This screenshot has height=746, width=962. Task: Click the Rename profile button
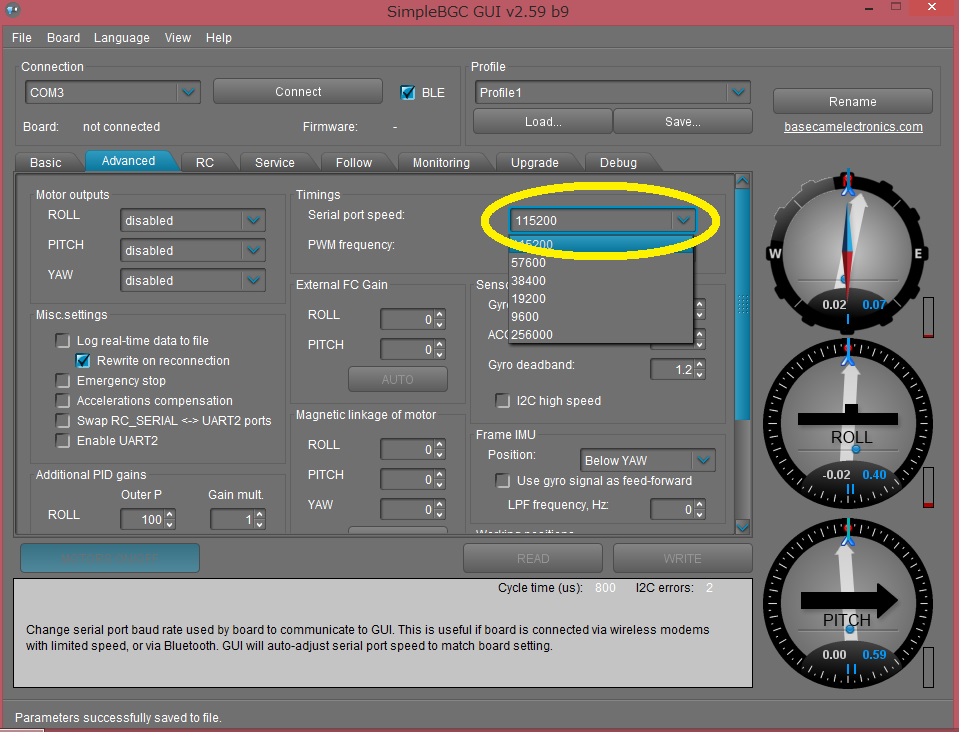pyautogui.click(x=853, y=101)
